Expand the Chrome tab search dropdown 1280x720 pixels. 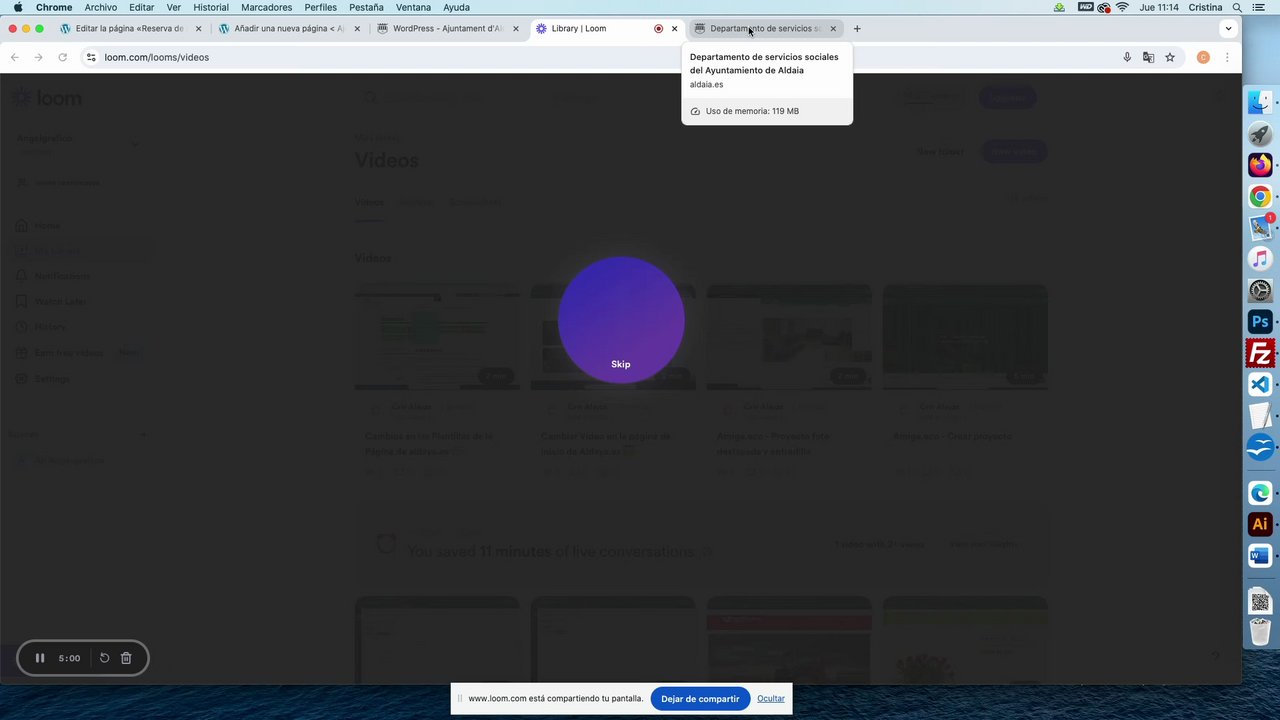point(1228,29)
